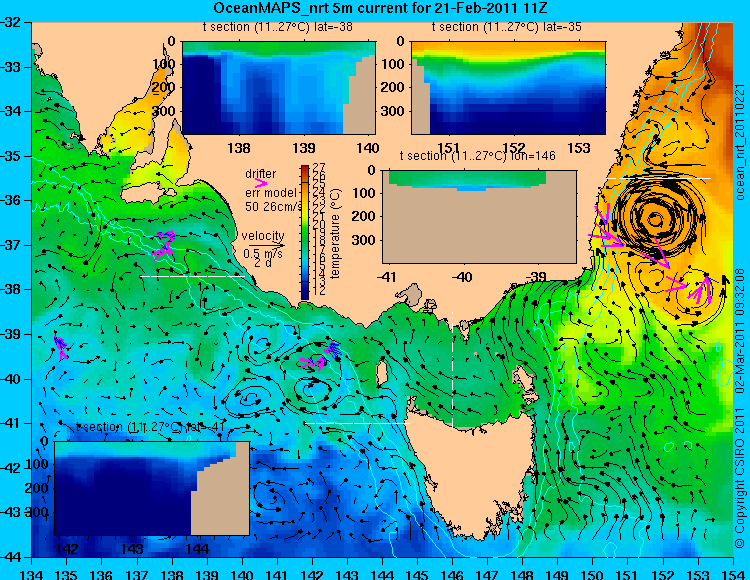This screenshot has width=750, height=580.
Task: Click the 152 label under lat=-35 section
Action: [x=514, y=148]
